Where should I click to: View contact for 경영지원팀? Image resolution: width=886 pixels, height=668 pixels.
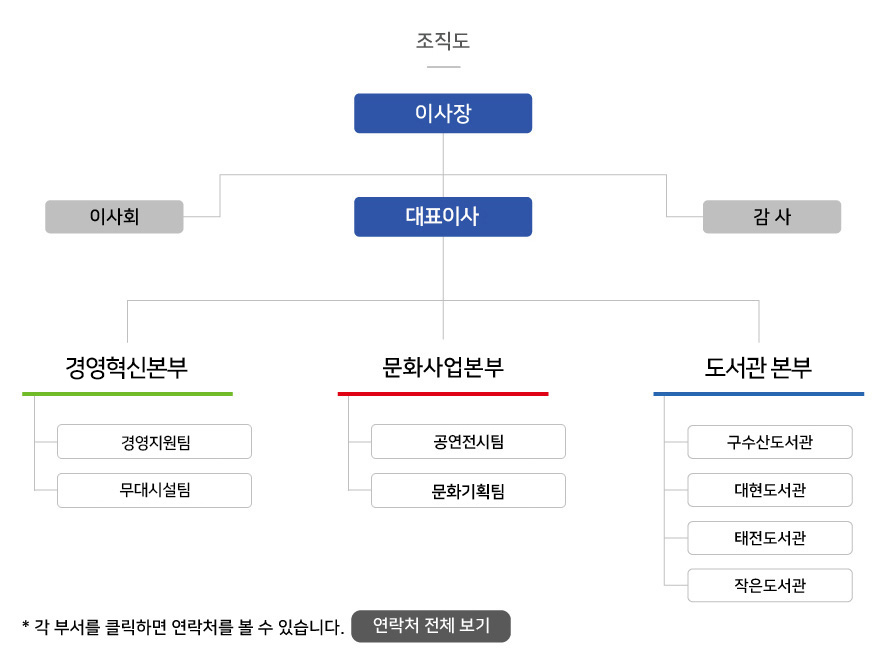click(x=154, y=442)
